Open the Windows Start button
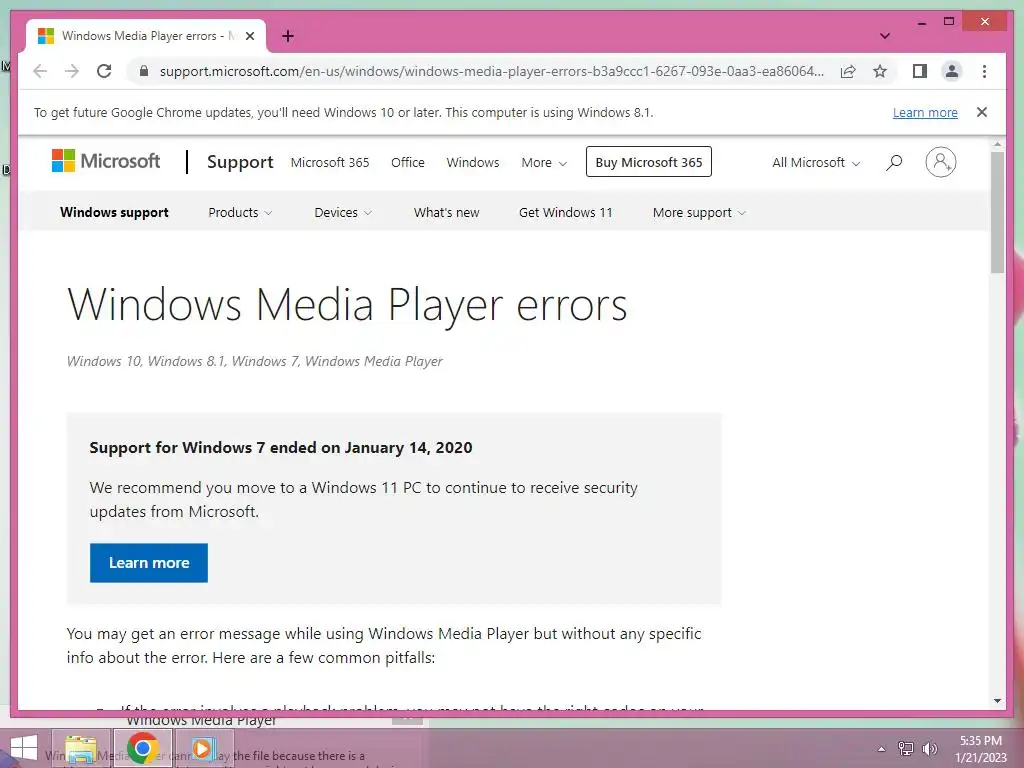The image size is (1024, 768). (24, 749)
